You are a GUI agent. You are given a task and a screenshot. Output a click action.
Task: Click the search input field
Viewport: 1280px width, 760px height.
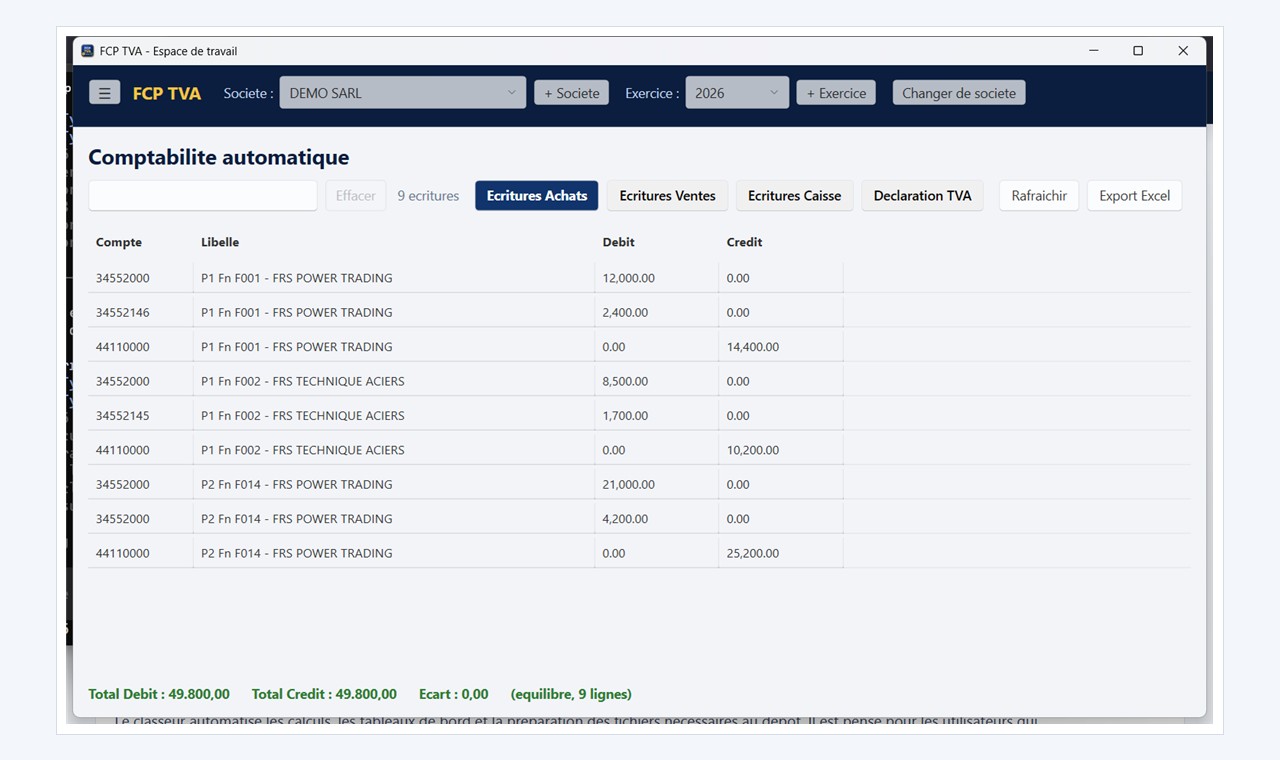pos(203,196)
